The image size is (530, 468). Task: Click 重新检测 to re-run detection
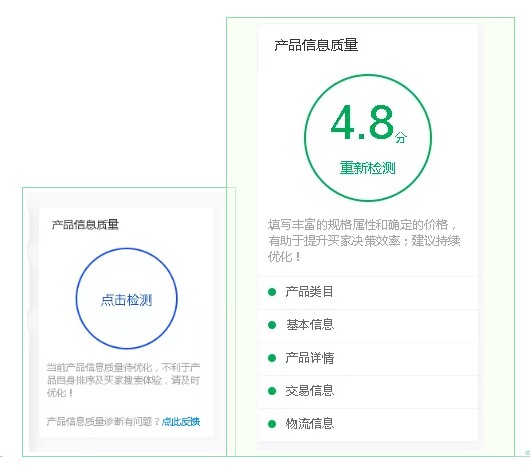[x=367, y=168]
